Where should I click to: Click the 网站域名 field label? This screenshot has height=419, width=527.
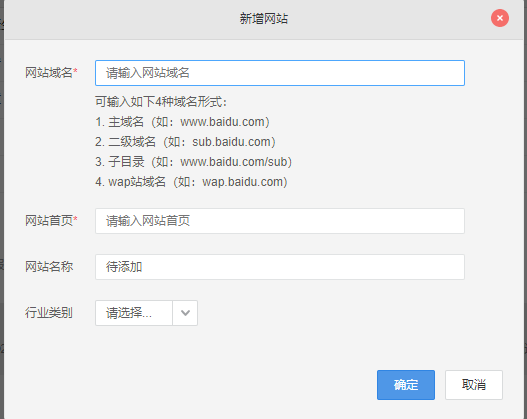point(49,73)
